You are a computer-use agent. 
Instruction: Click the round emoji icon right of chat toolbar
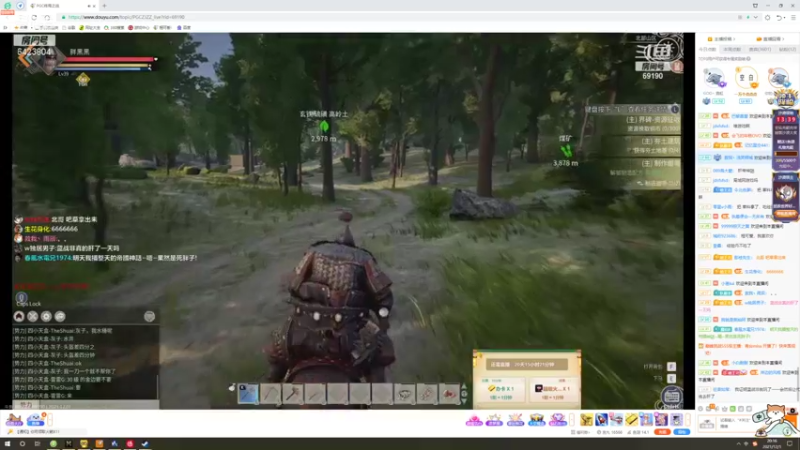[149, 316]
